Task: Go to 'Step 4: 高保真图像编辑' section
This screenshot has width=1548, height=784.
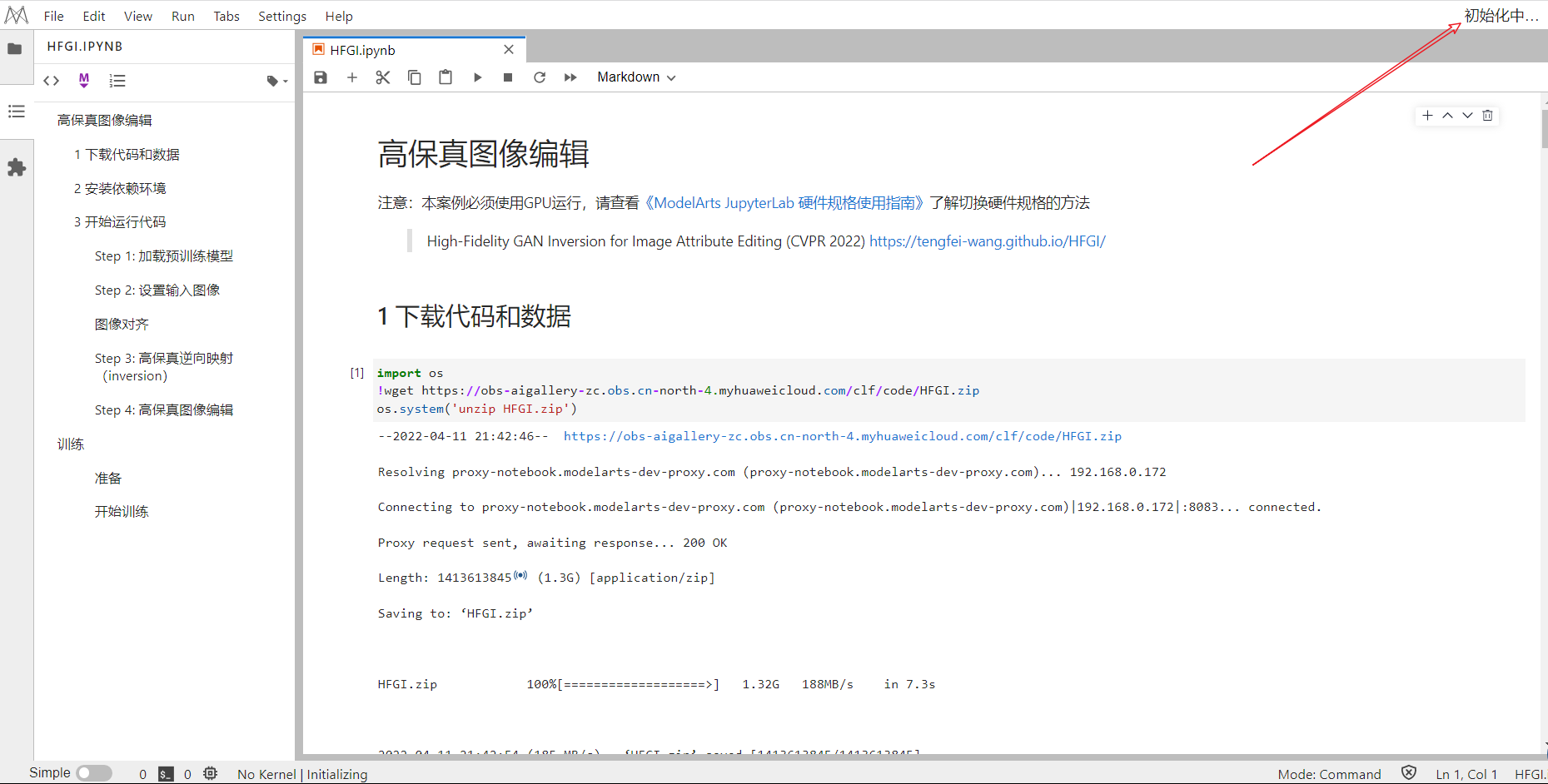Action: point(164,410)
